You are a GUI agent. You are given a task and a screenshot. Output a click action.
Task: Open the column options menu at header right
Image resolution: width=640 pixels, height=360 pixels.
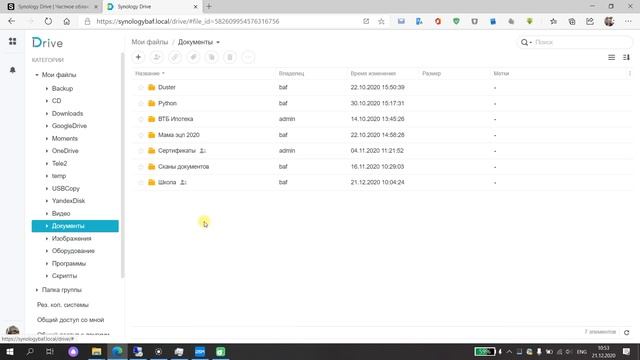(x=630, y=73)
